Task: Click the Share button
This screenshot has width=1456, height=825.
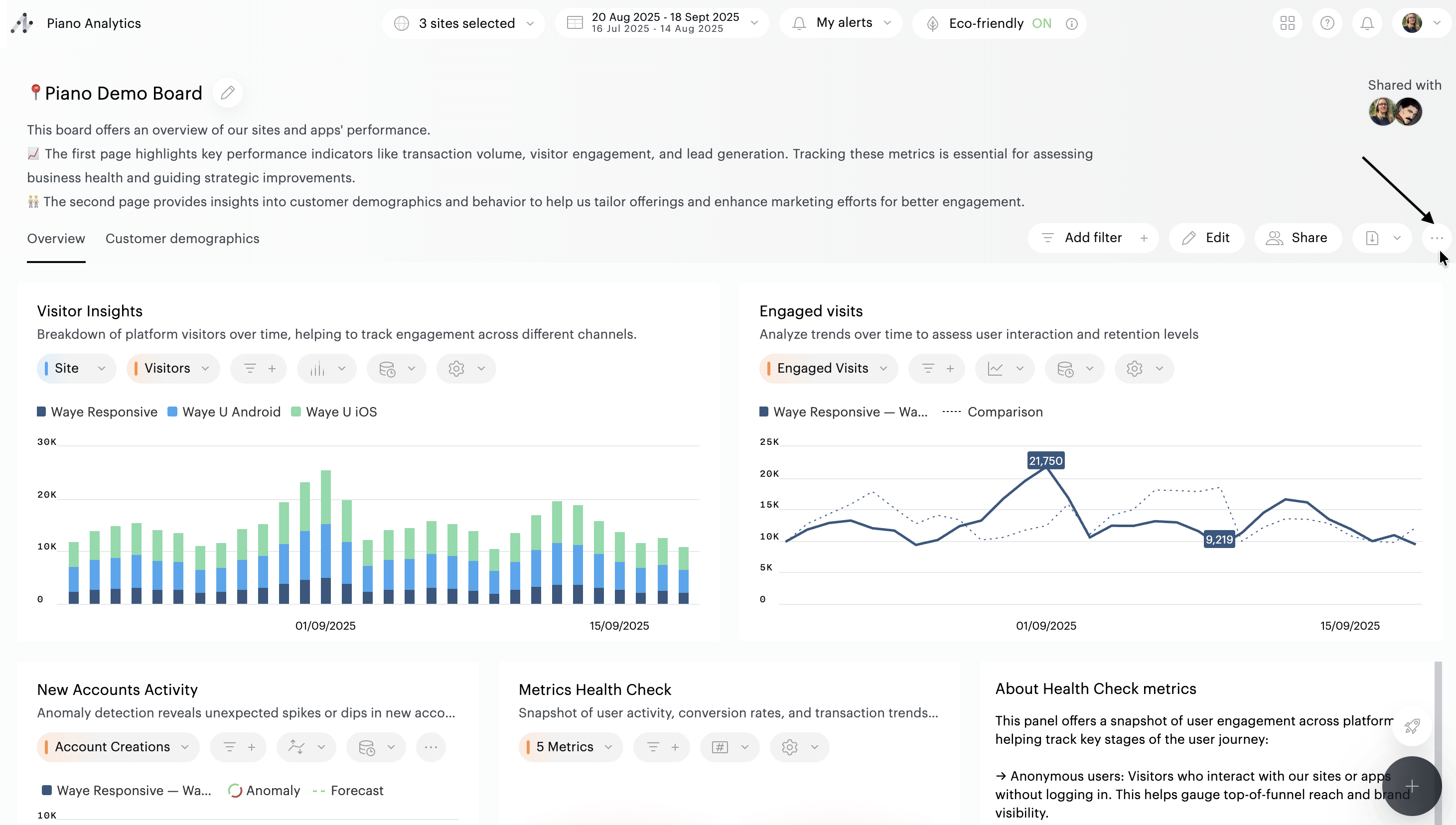Action: click(1298, 238)
